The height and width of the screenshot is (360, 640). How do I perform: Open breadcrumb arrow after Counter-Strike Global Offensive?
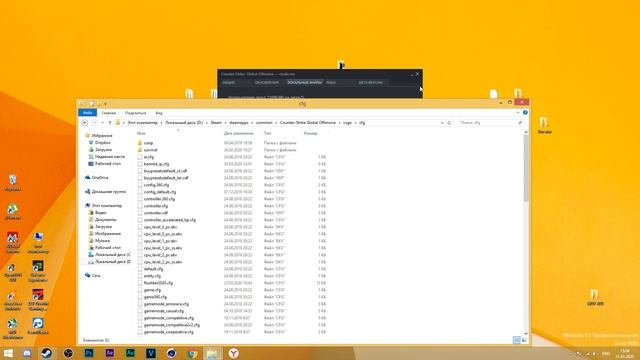click(339, 123)
